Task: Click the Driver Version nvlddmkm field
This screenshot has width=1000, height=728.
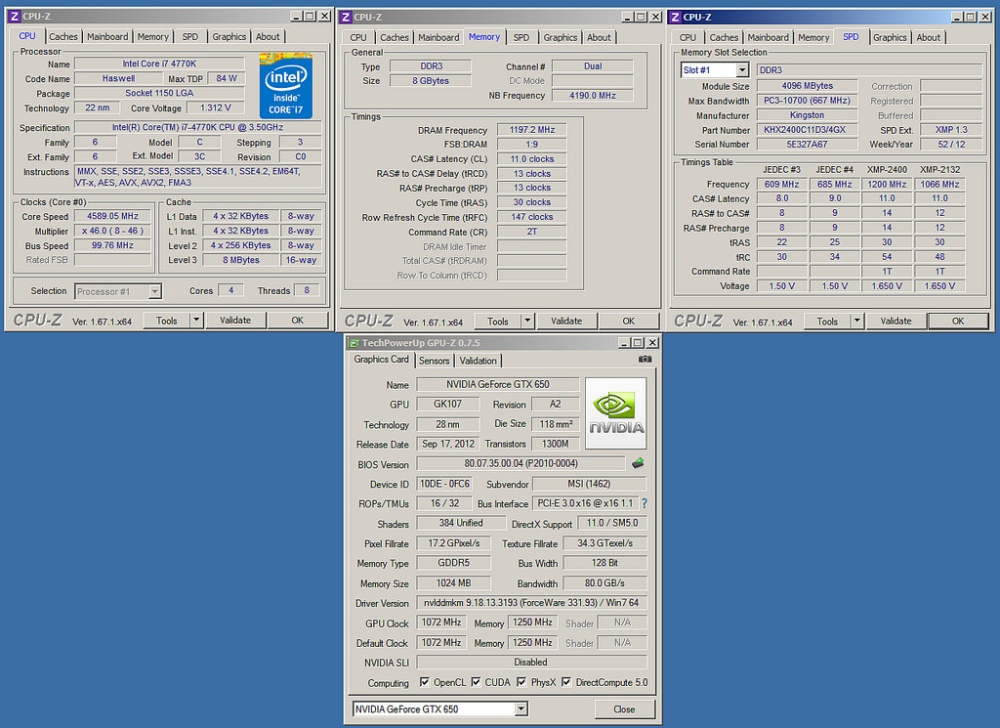Action: tap(531, 602)
